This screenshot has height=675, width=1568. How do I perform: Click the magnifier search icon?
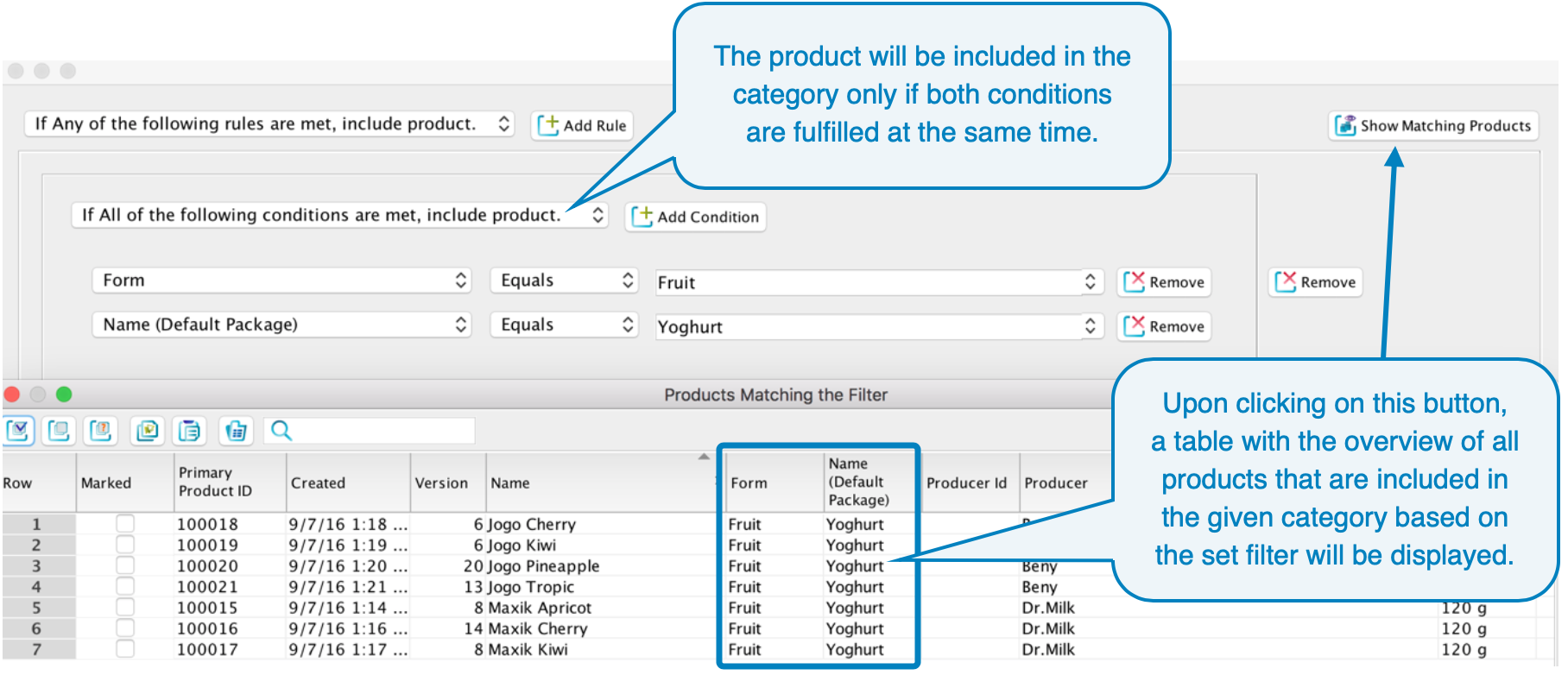(x=281, y=430)
